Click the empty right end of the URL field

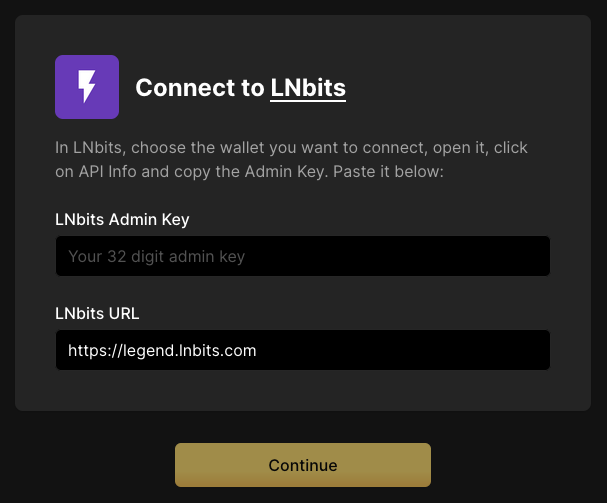500,351
